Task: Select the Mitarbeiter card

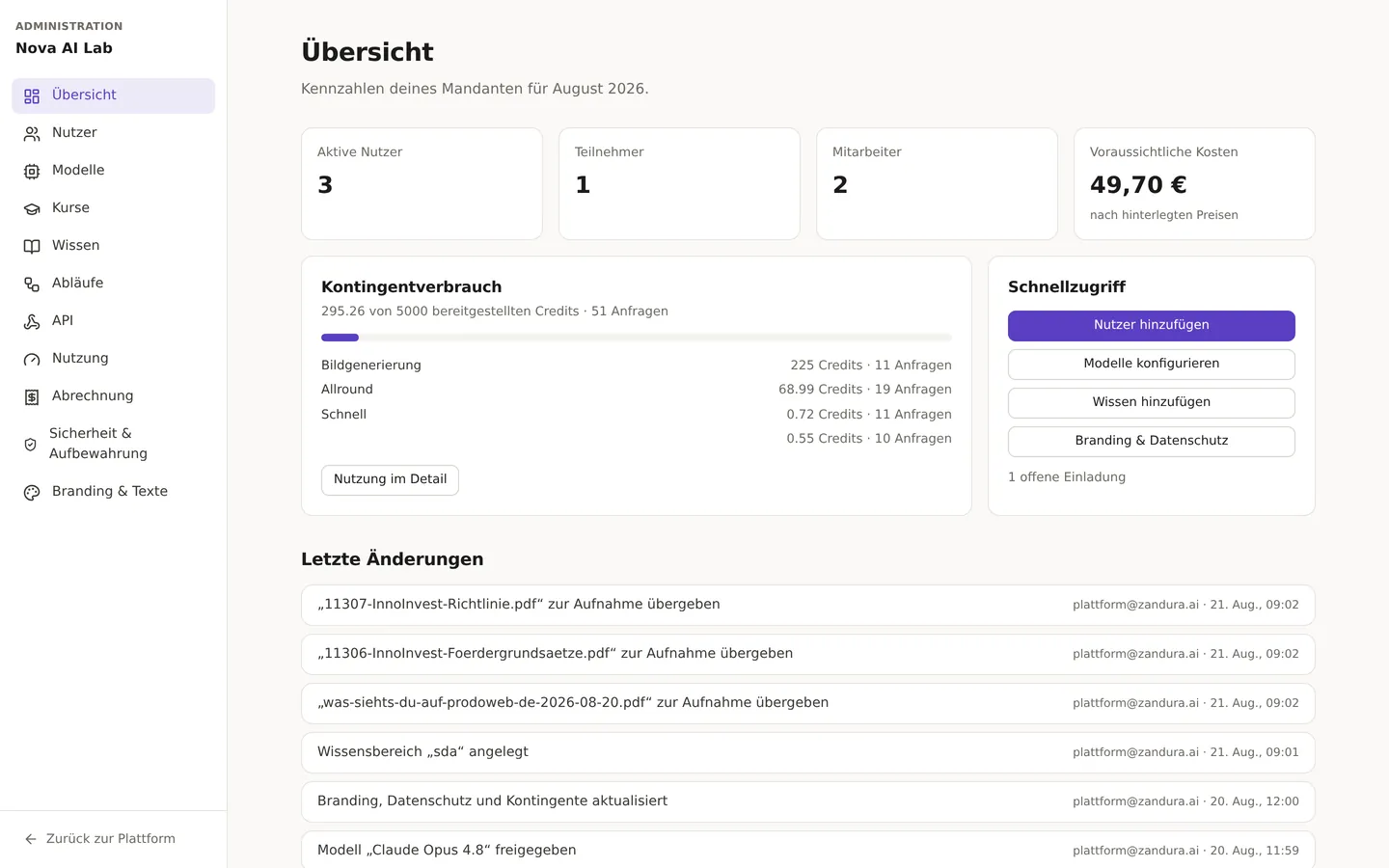Action: click(937, 184)
